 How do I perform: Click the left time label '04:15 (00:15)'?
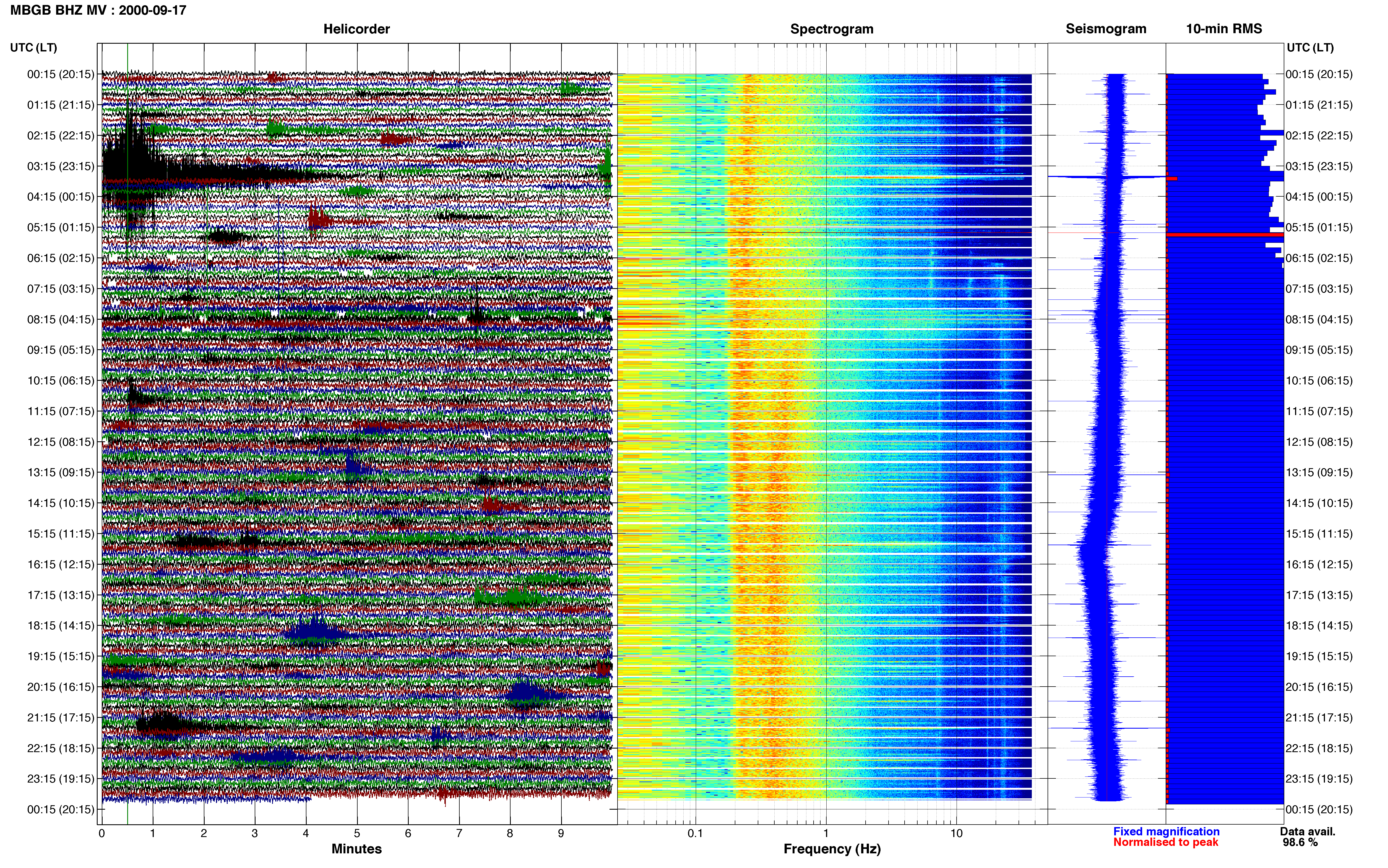[x=61, y=197]
